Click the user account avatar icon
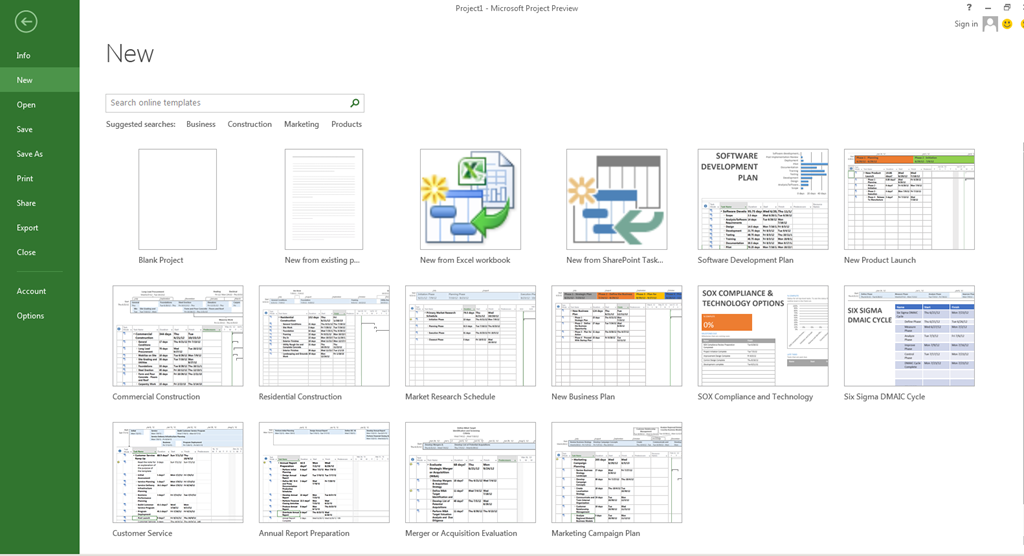 990,24
